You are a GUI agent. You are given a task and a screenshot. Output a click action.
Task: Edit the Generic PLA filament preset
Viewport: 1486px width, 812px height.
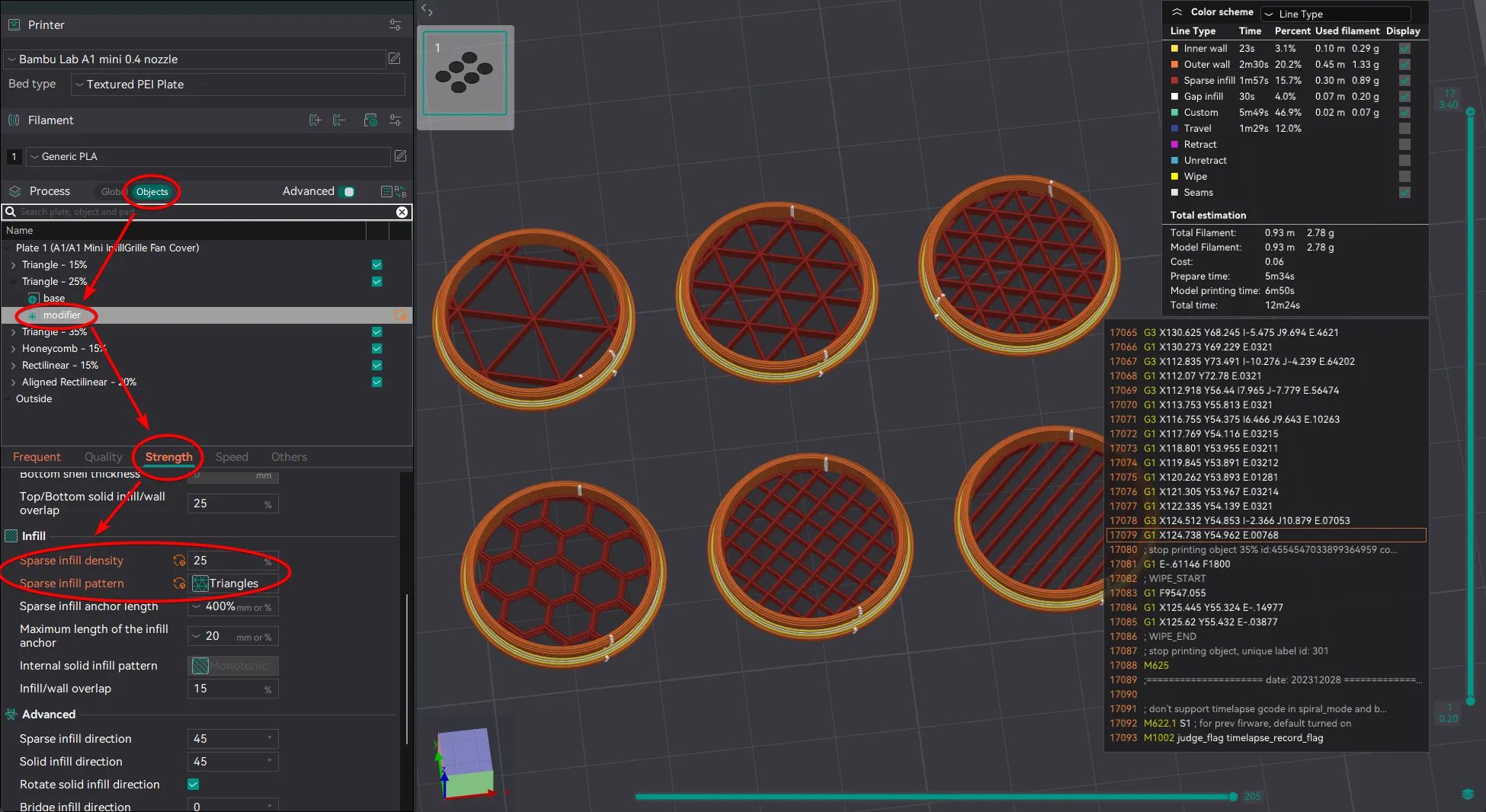pos(400,156)
